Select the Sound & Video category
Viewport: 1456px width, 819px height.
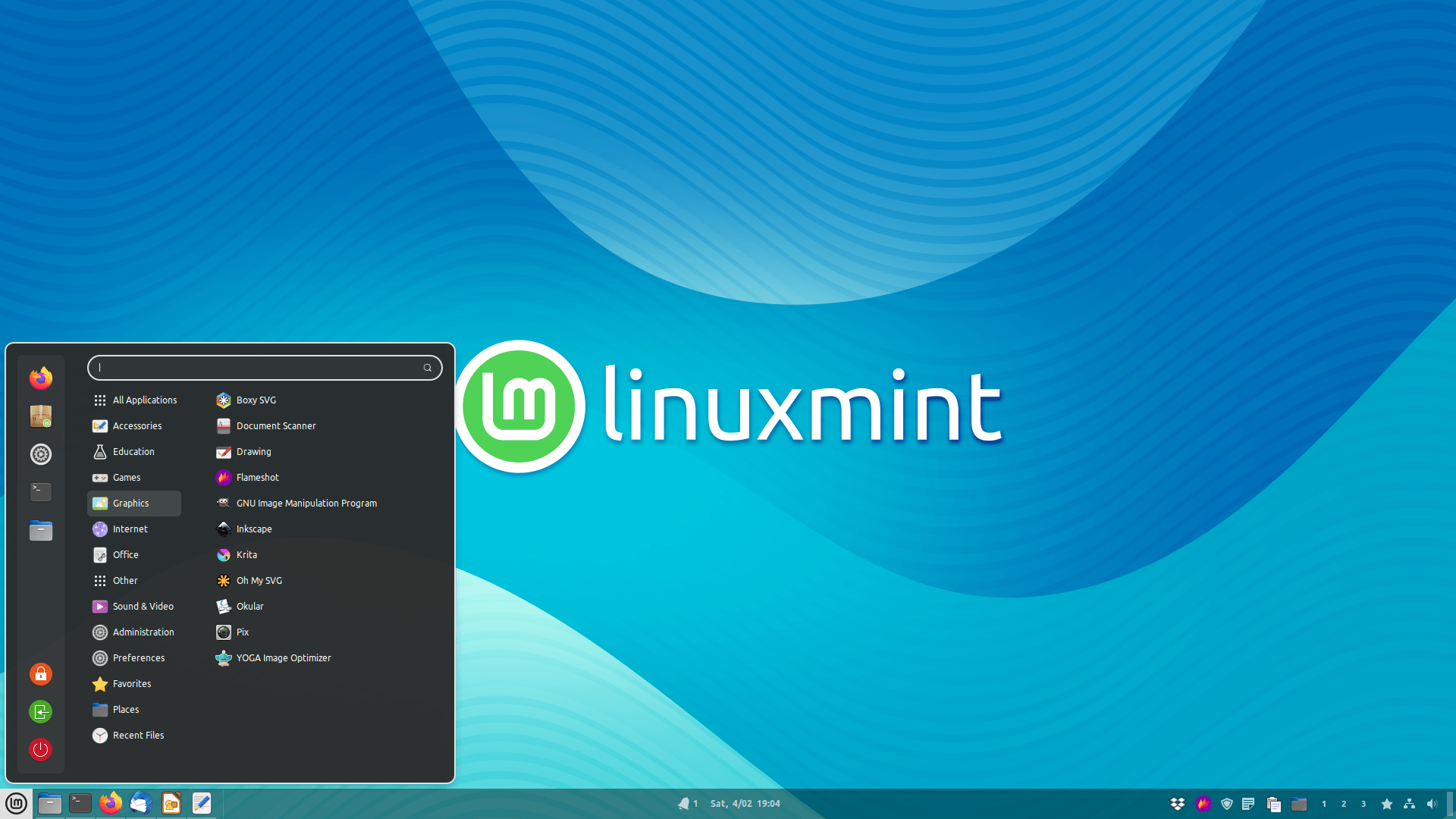click(143, 607)
